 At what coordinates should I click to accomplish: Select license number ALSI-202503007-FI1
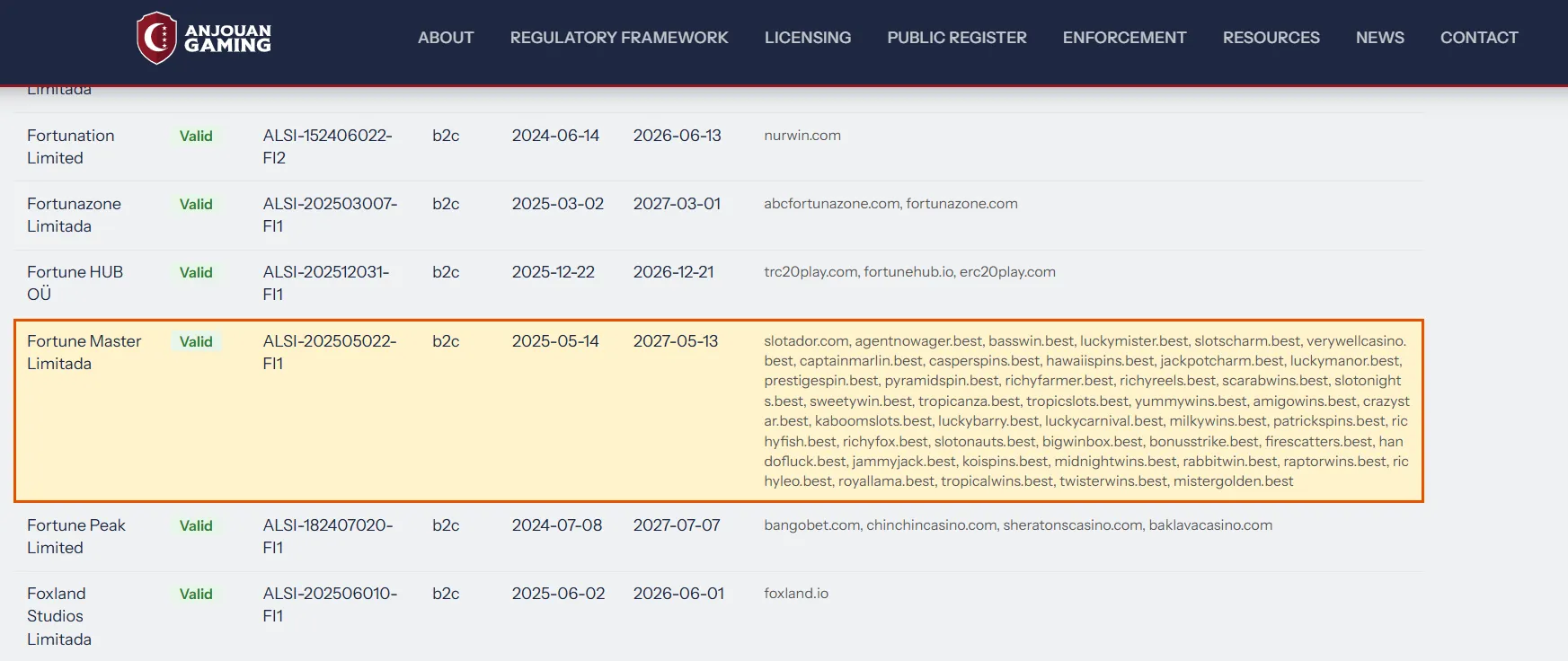(330, 215)
